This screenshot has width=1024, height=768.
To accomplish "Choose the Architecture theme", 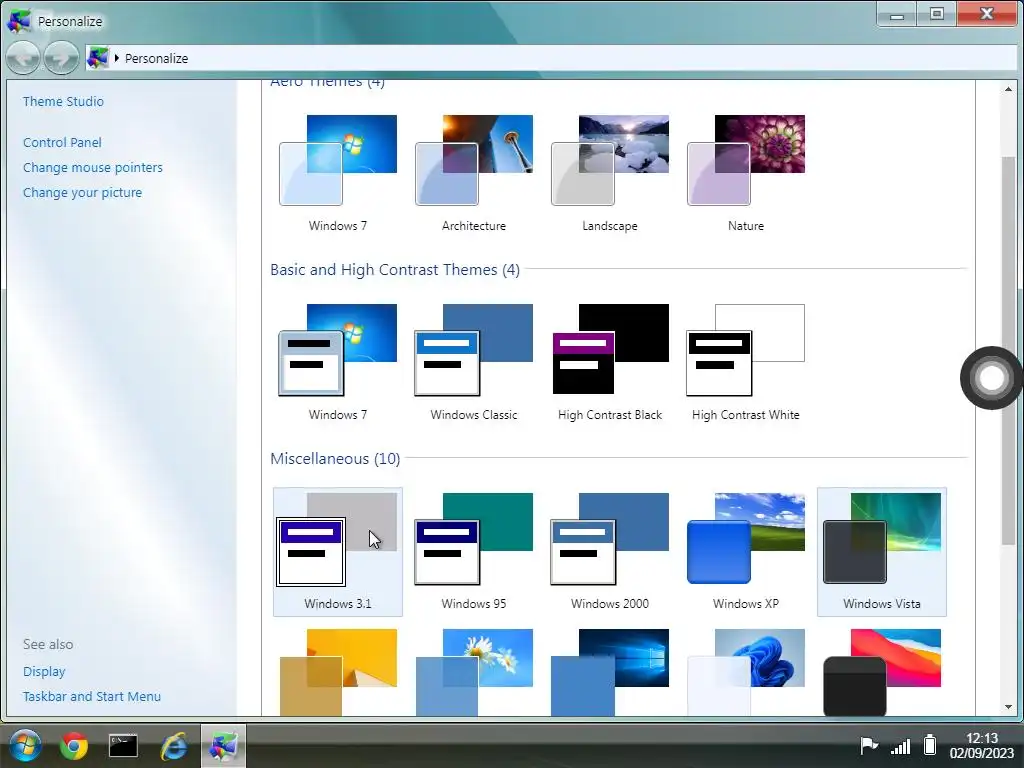I will 473,172.
